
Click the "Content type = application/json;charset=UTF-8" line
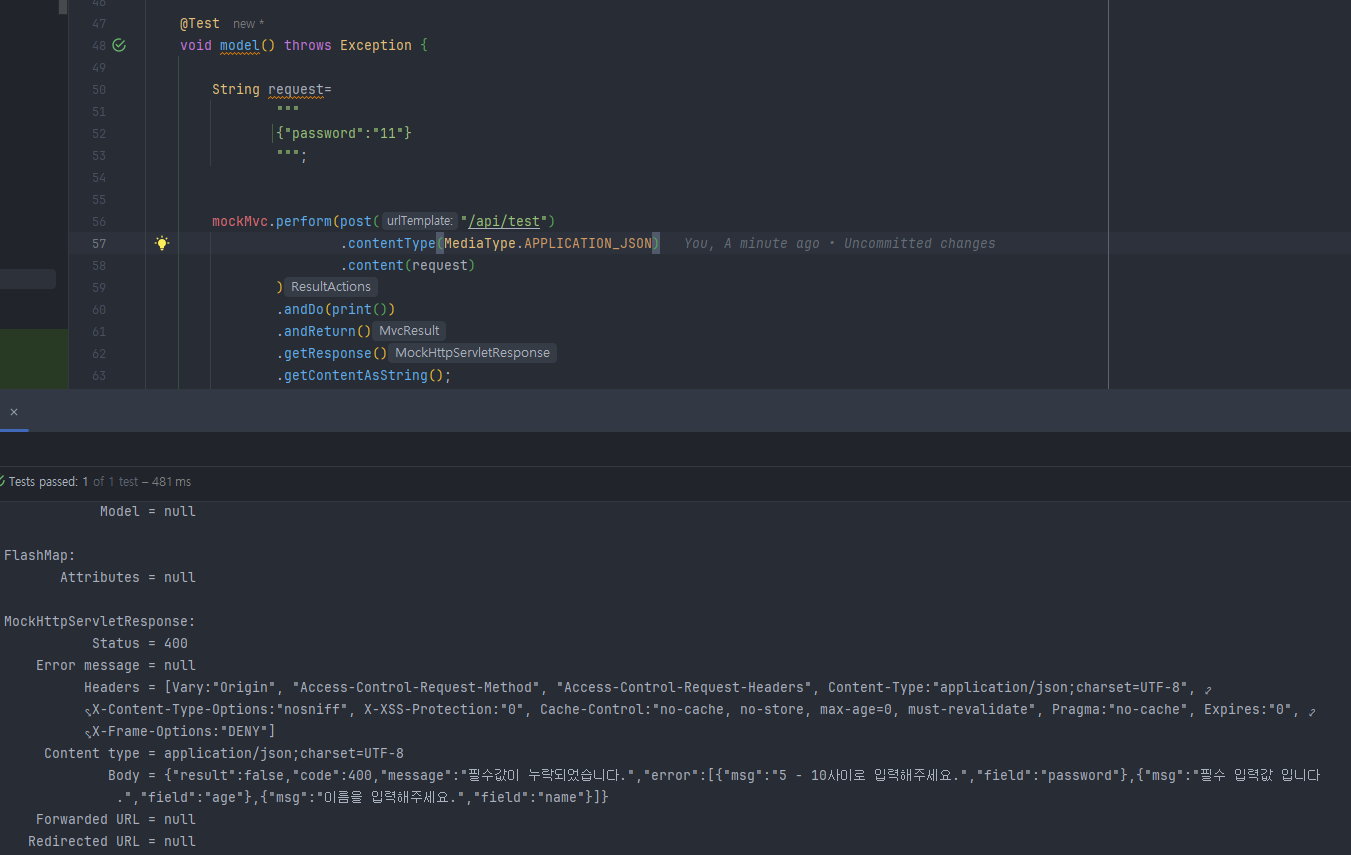coord(224,753)
